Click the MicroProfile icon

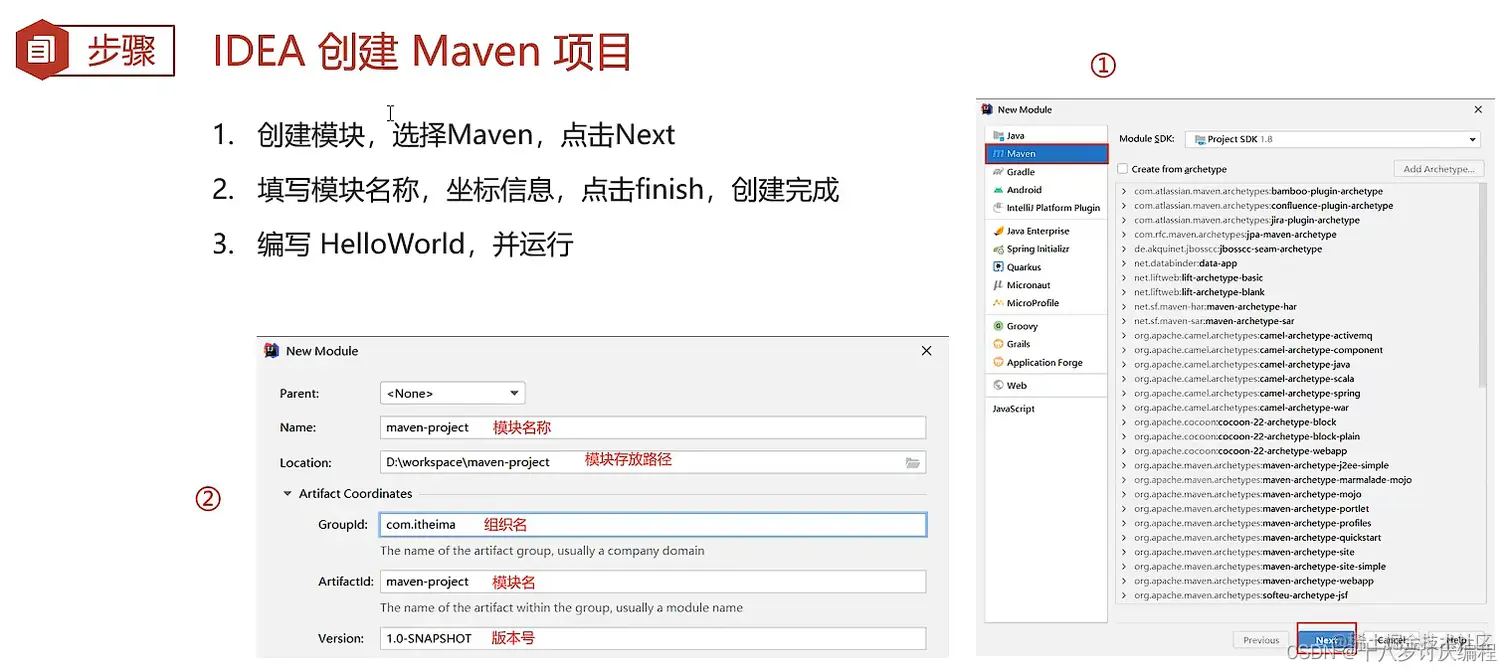[998, 303]
